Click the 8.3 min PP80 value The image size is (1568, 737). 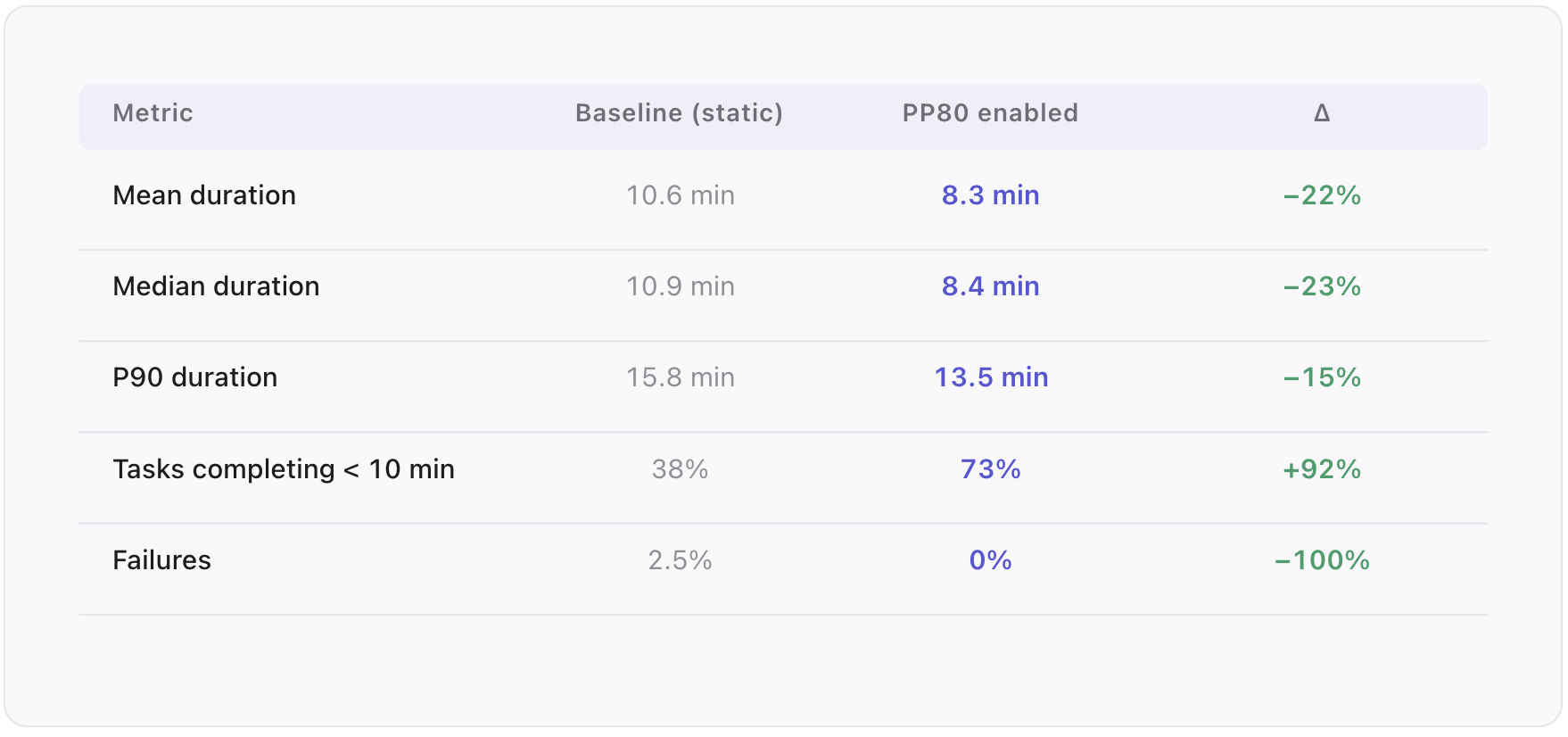point(990,195)
